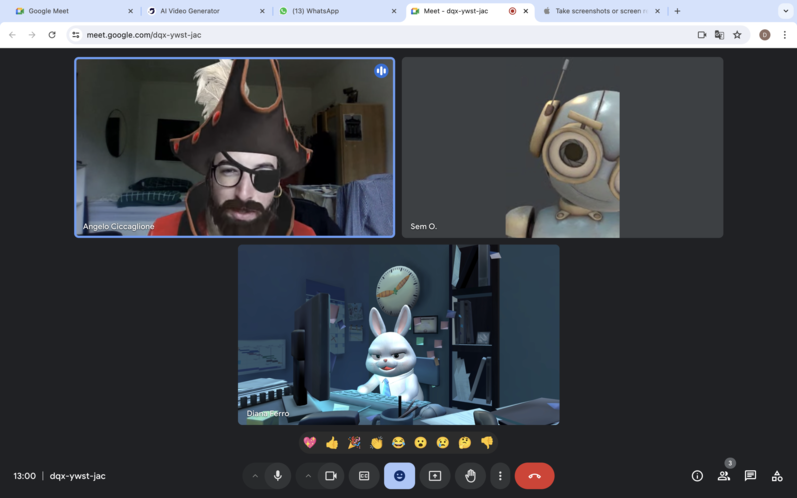Click the address bar URL field
Image resolution: width=797 pixels, height=498 pixels.
click(x=380, y=35)
